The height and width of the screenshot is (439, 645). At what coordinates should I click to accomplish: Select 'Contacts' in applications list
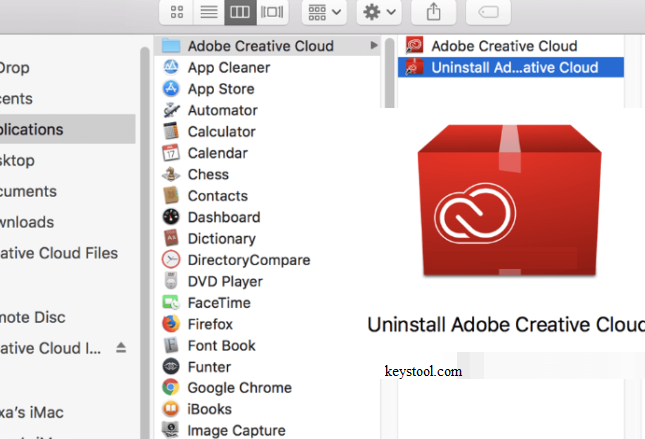coord(218,196)
